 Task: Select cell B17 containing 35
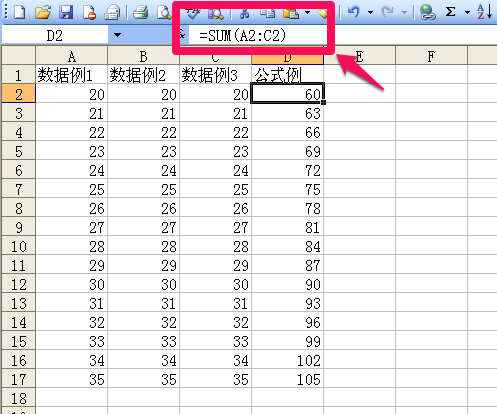pyautogui.click(x=143, y=379)
